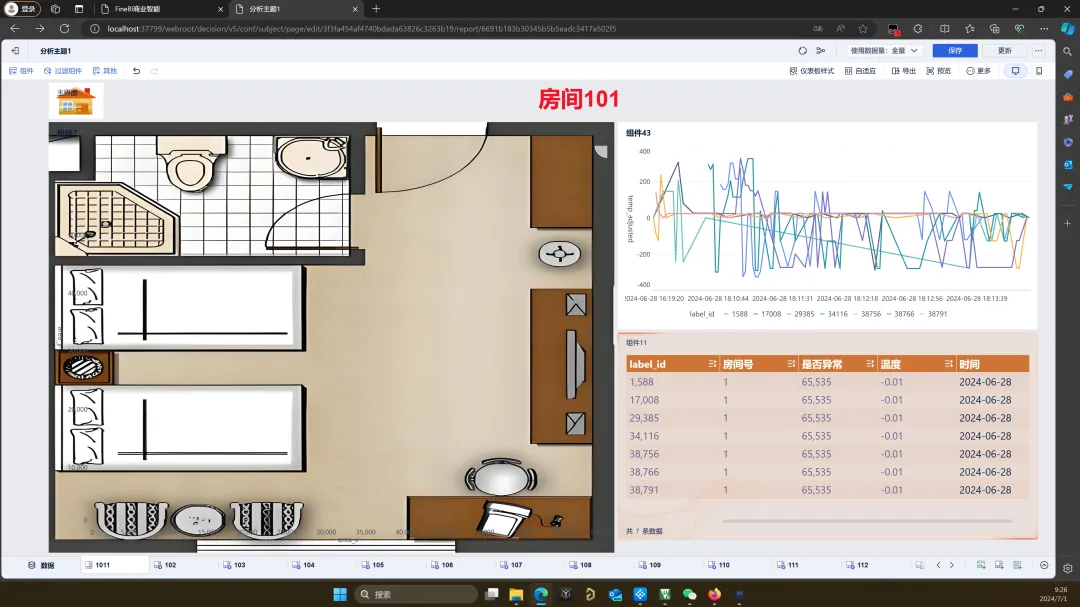This screenshot has height=607, width=1080.
Task: Select the 房间101 title component
Action: tap(578, 99)
